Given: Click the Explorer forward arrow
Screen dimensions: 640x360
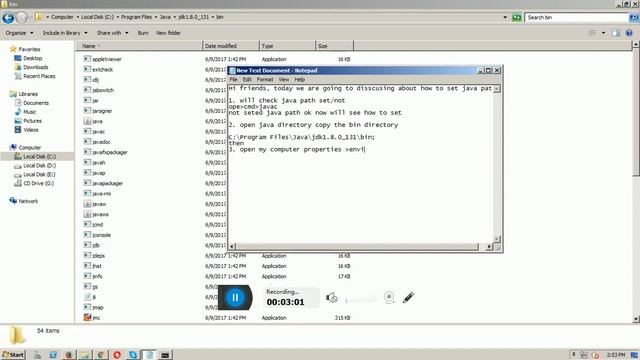Looking at the screenshot, I should (22, 18).
